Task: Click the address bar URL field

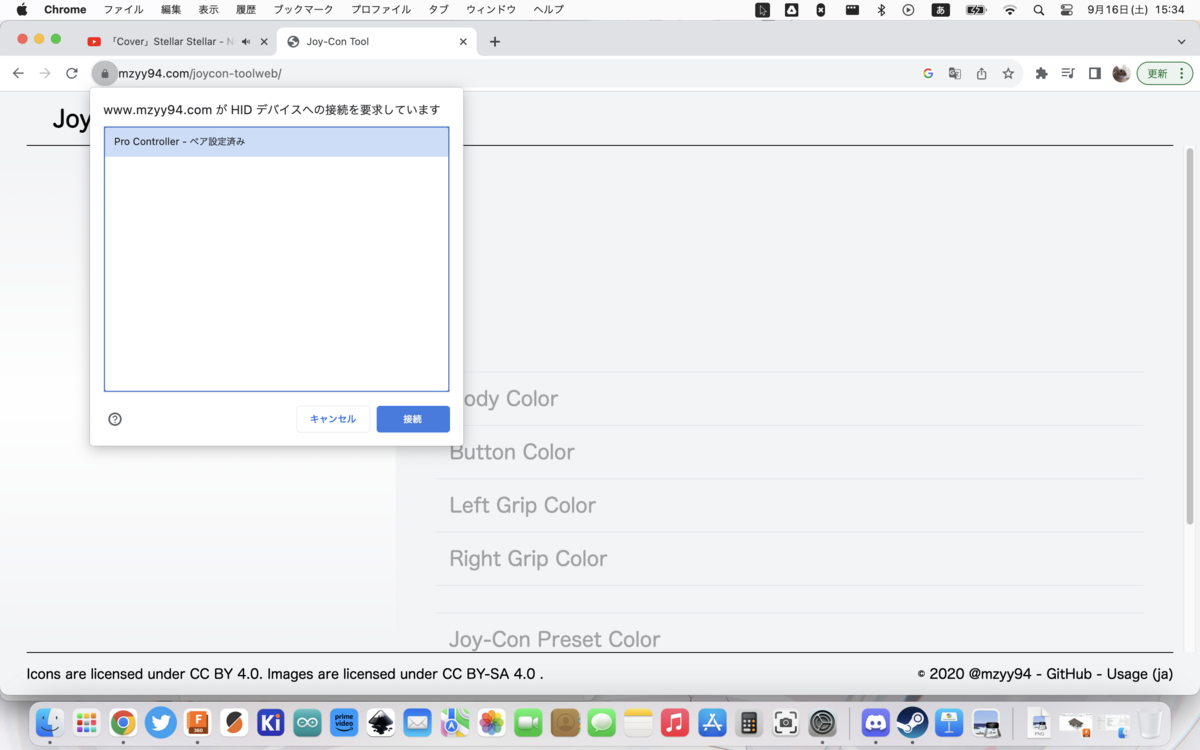Action: click(x=510, y=74)
